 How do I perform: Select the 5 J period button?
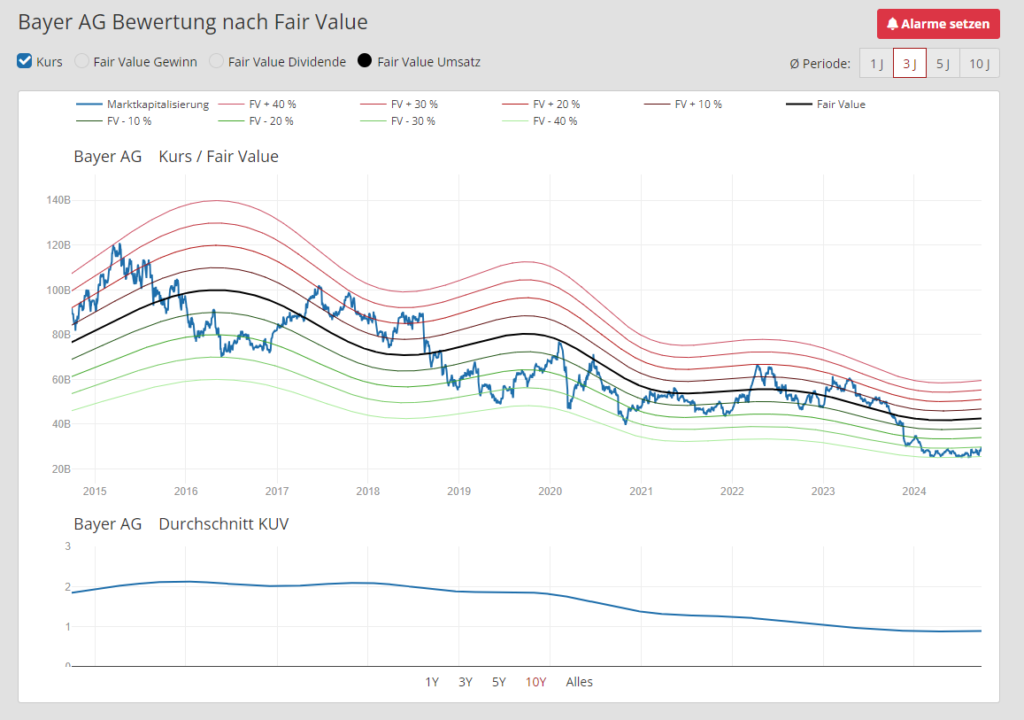[x=942, y=64]
